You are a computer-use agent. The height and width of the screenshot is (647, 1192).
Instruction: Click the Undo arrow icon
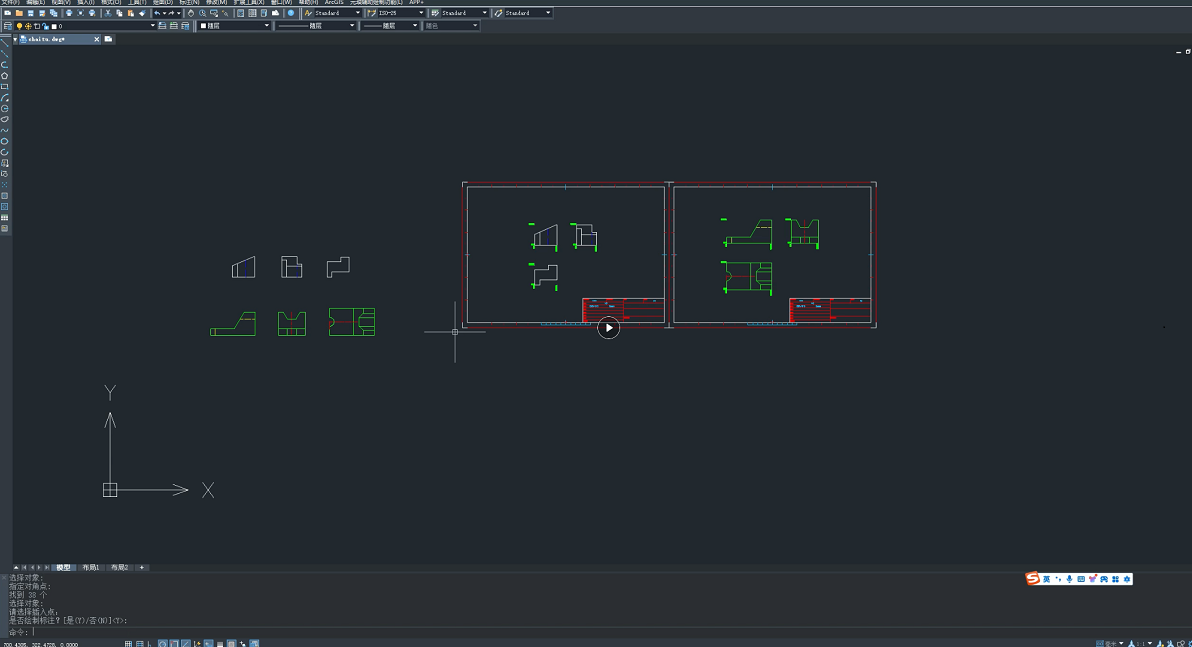pos(157,13)
